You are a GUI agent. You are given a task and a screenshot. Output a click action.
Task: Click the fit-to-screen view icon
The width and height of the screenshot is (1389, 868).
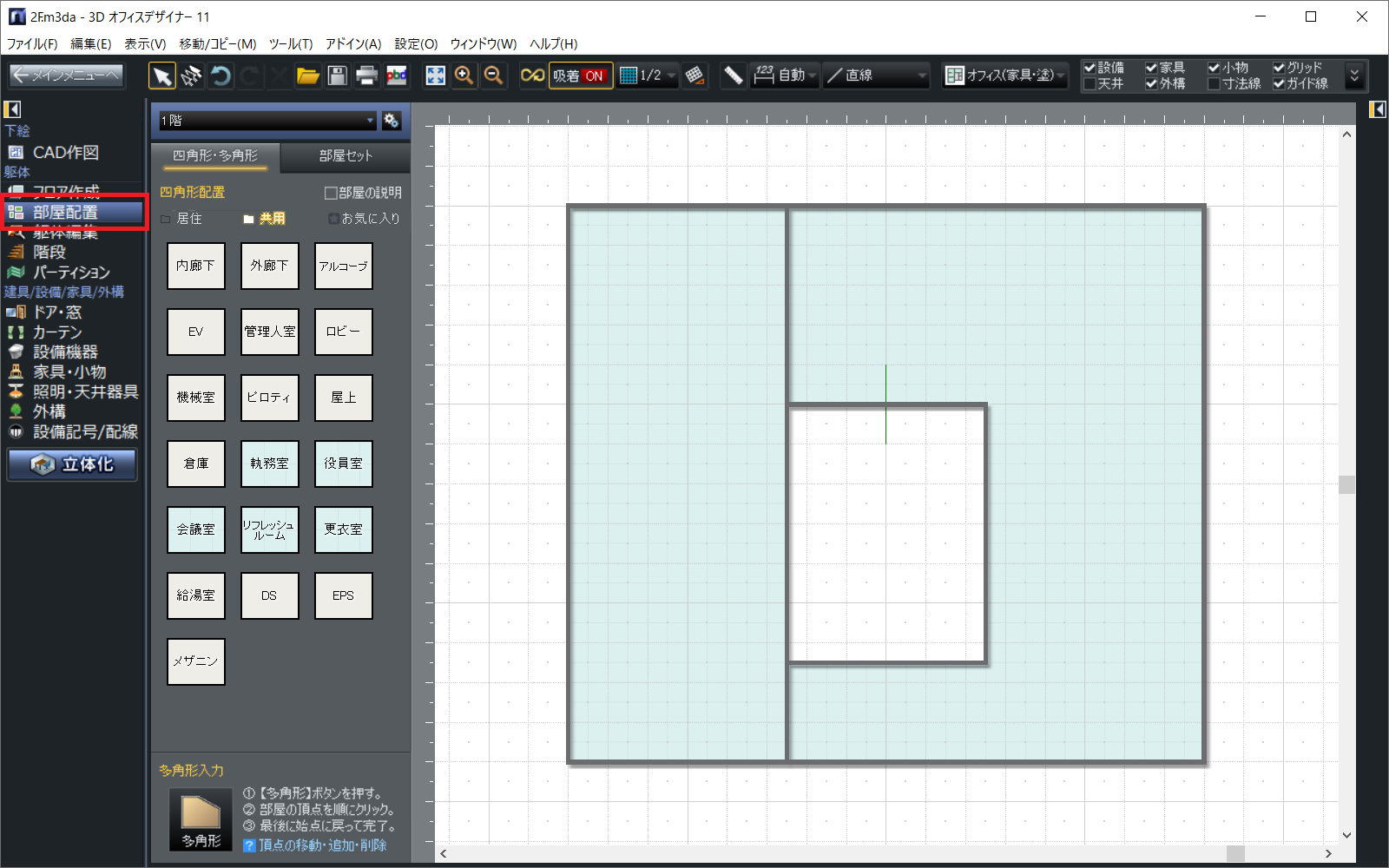point(435,76)
